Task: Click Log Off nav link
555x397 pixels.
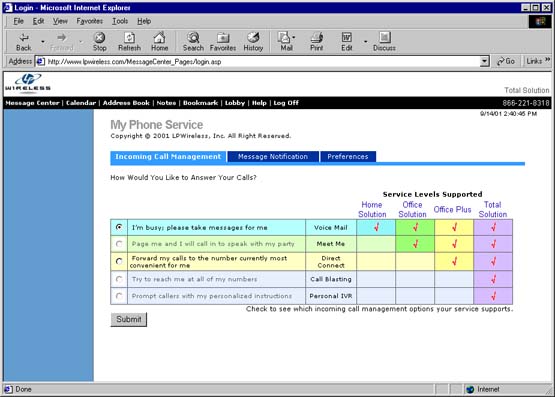Action: 286,103
